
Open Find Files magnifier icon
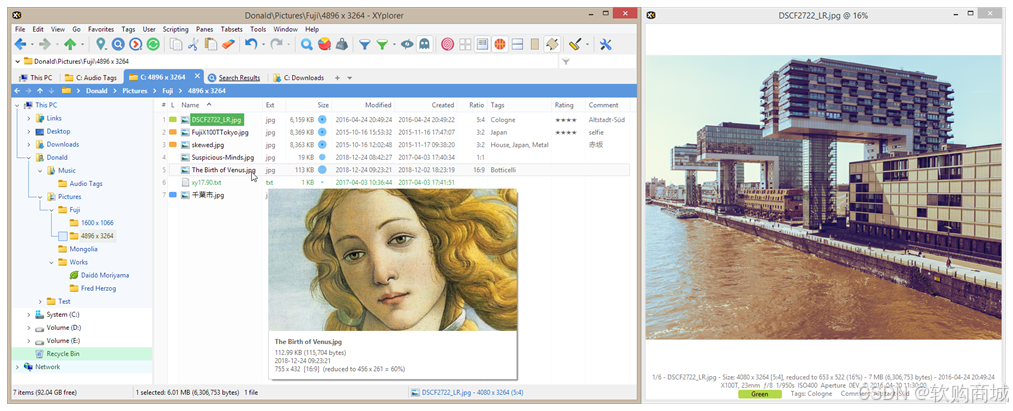[307, 44]
